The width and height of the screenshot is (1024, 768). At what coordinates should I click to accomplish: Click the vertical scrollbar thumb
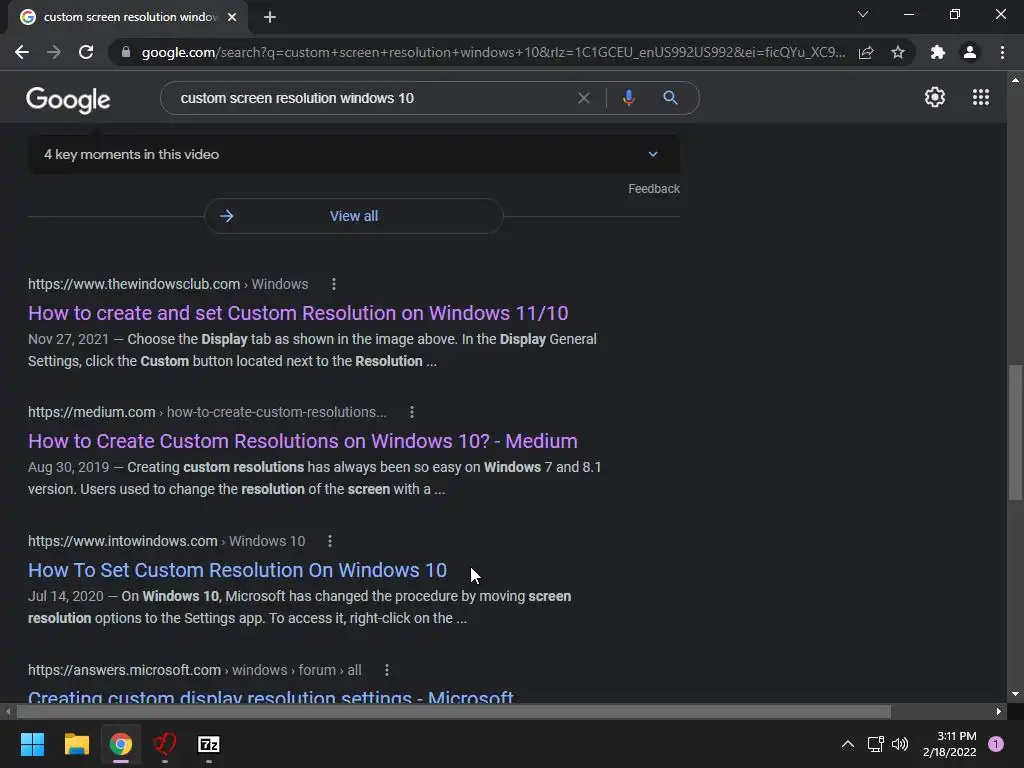[x=1015, y=432]
